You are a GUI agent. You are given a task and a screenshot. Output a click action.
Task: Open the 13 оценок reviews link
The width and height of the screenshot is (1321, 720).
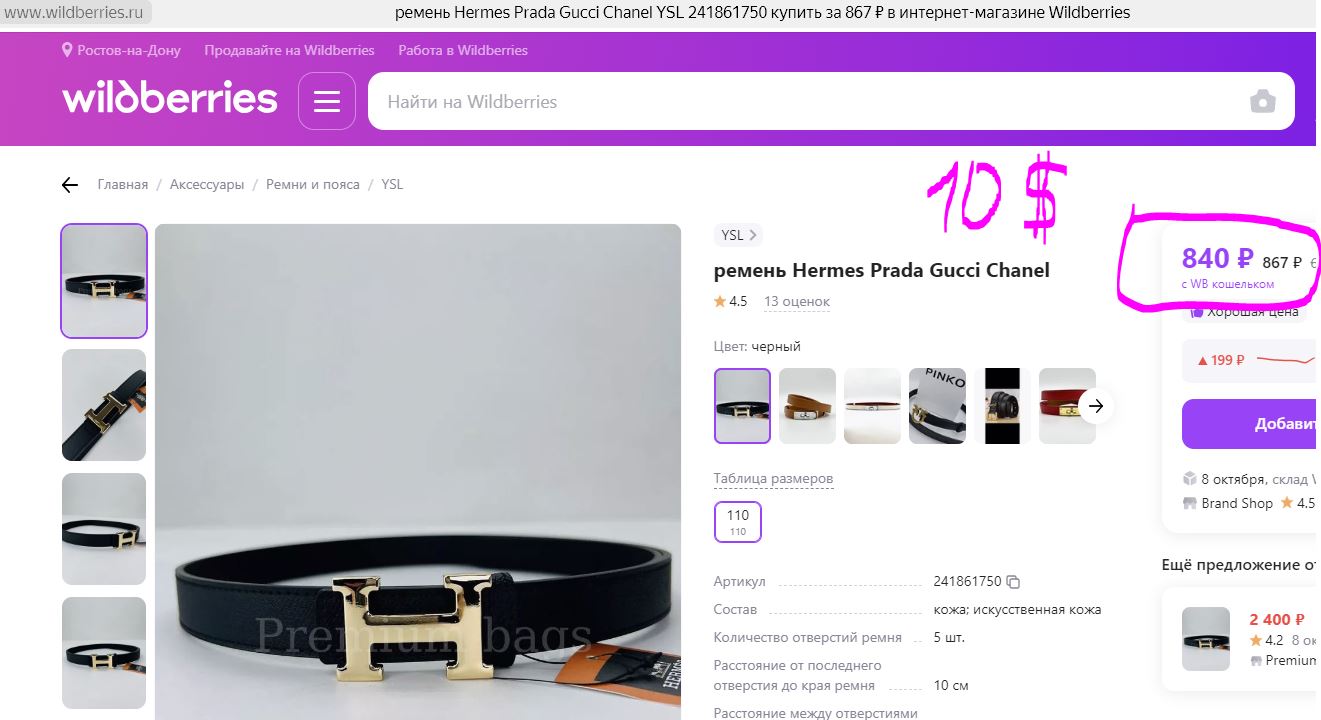click(797, 302)
